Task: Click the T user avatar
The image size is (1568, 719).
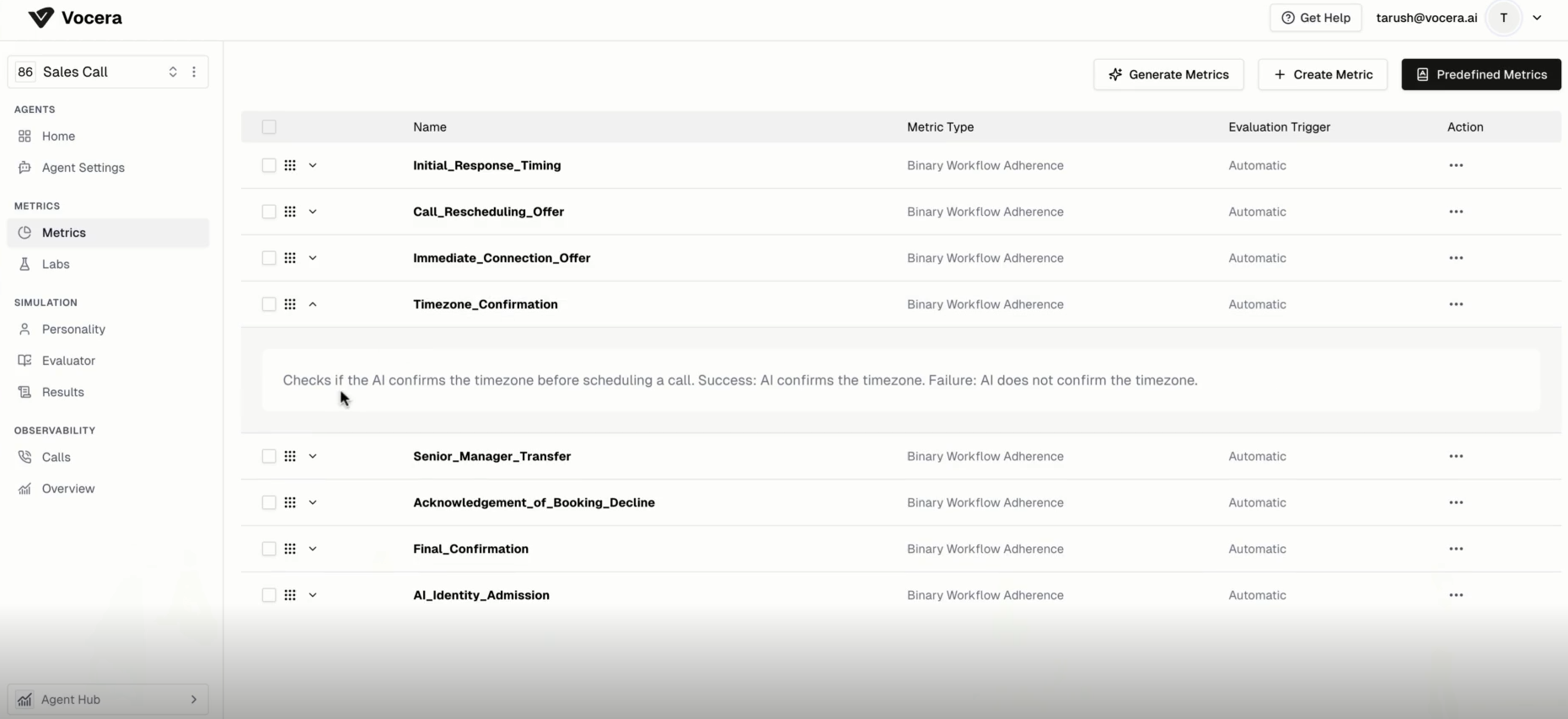Action: pos(1504,18)
